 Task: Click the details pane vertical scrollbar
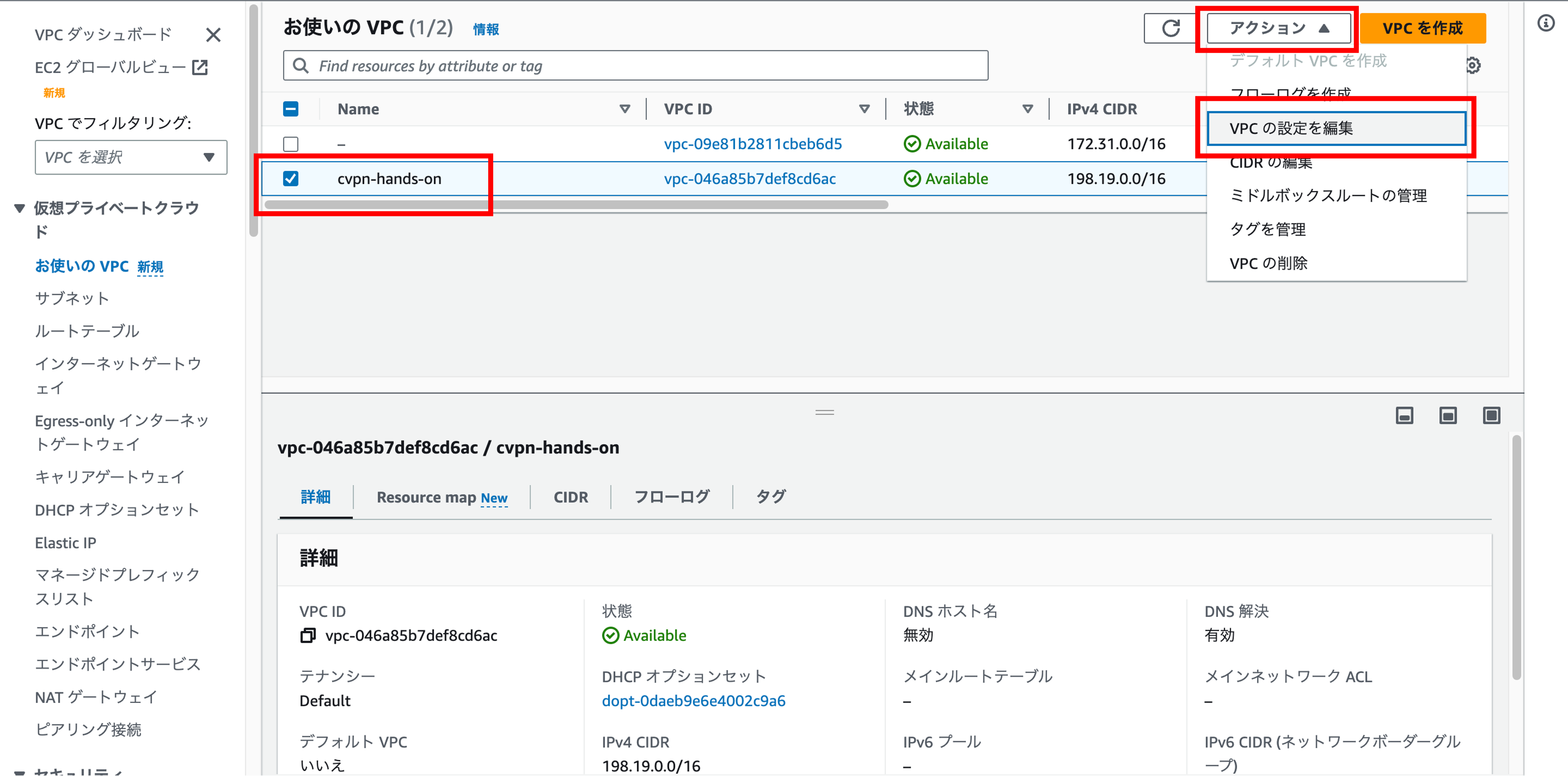click(x=1516, y=557)
